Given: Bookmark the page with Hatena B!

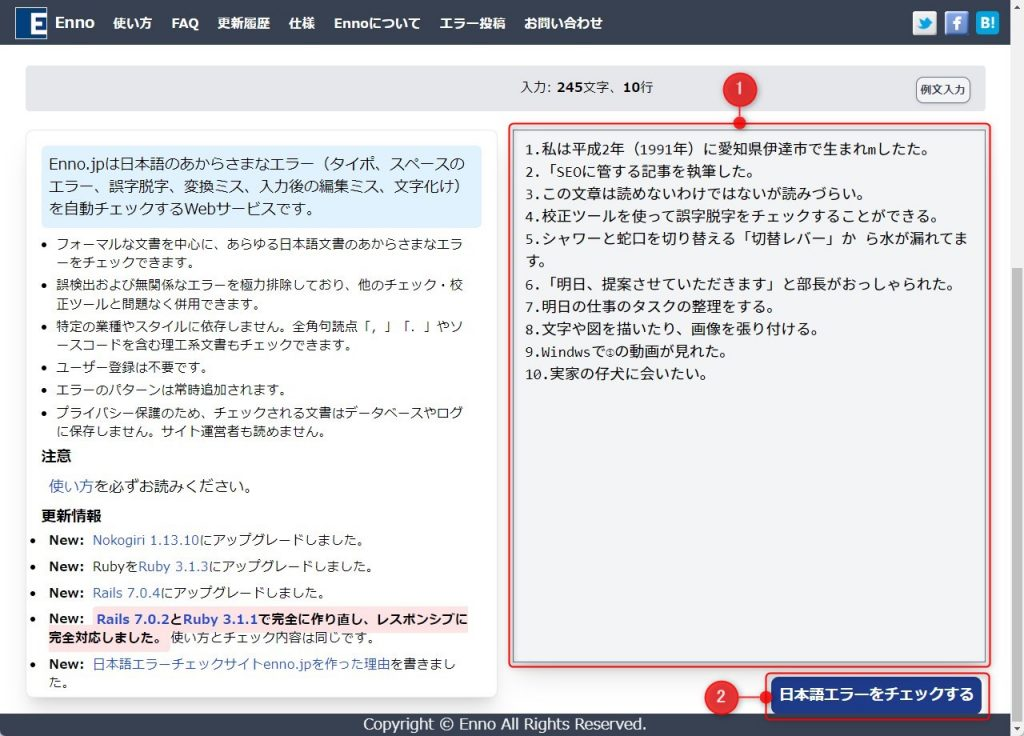Looking at the screenshot, I should (987, 23).
